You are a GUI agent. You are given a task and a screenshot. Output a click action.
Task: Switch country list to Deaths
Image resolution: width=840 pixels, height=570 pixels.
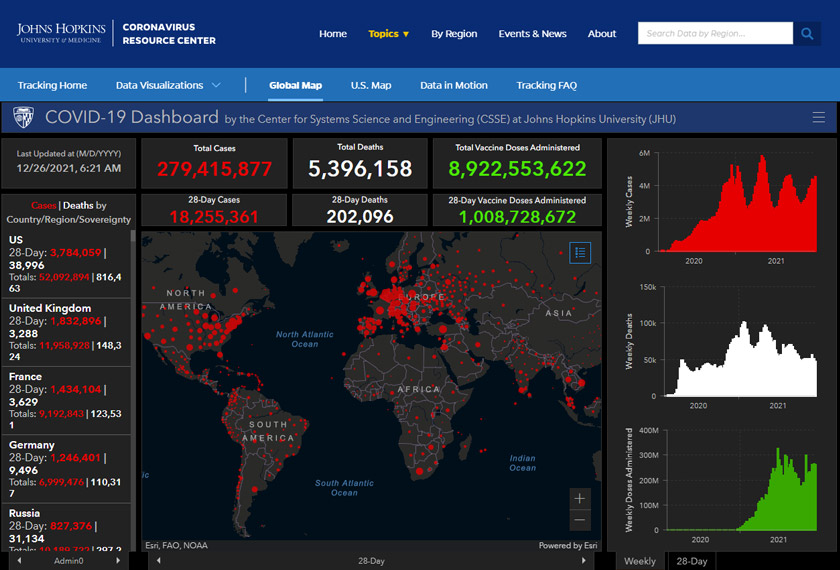tap(78, 205)
